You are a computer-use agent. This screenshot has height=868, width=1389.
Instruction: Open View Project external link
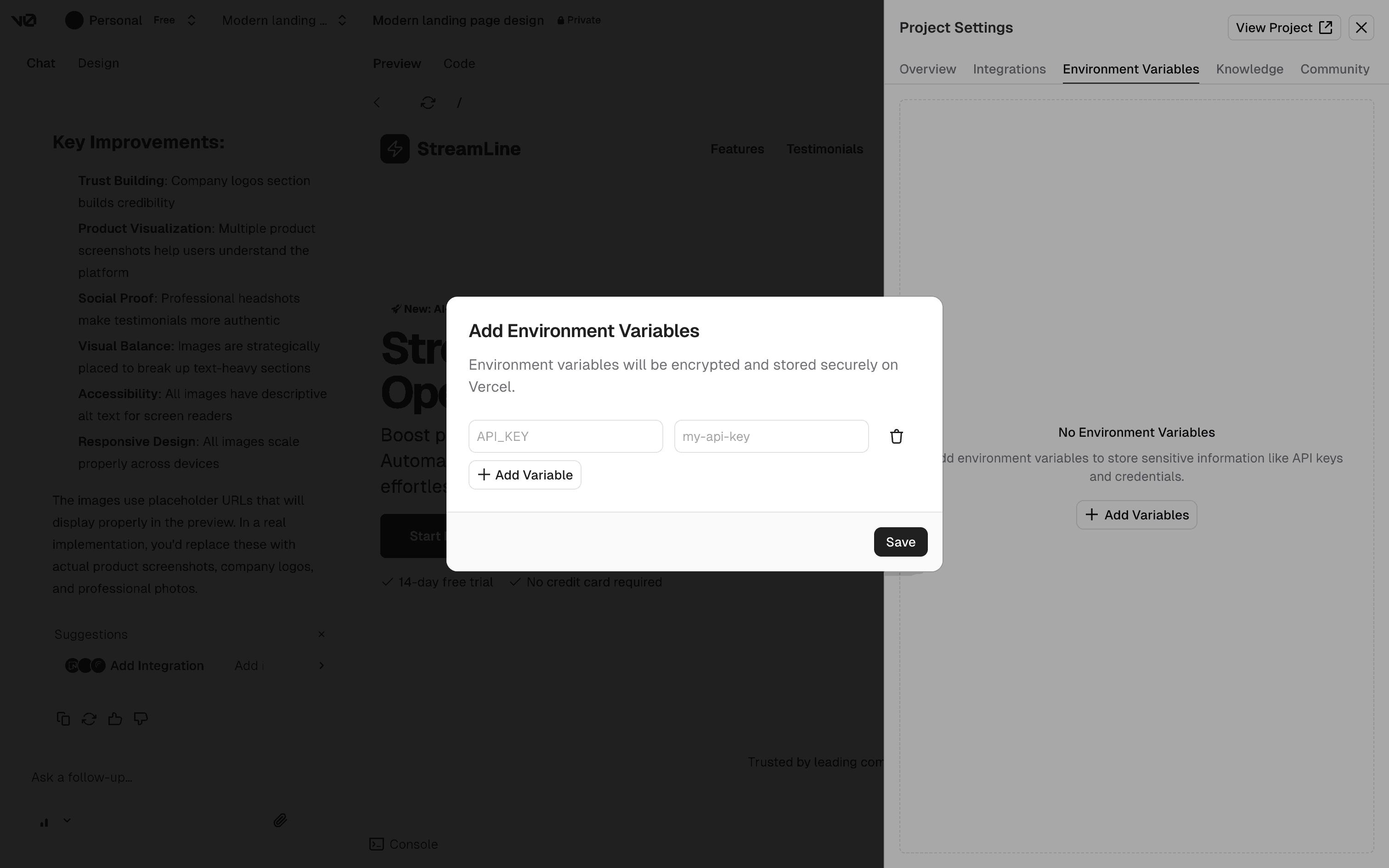tap(1283, 28)
